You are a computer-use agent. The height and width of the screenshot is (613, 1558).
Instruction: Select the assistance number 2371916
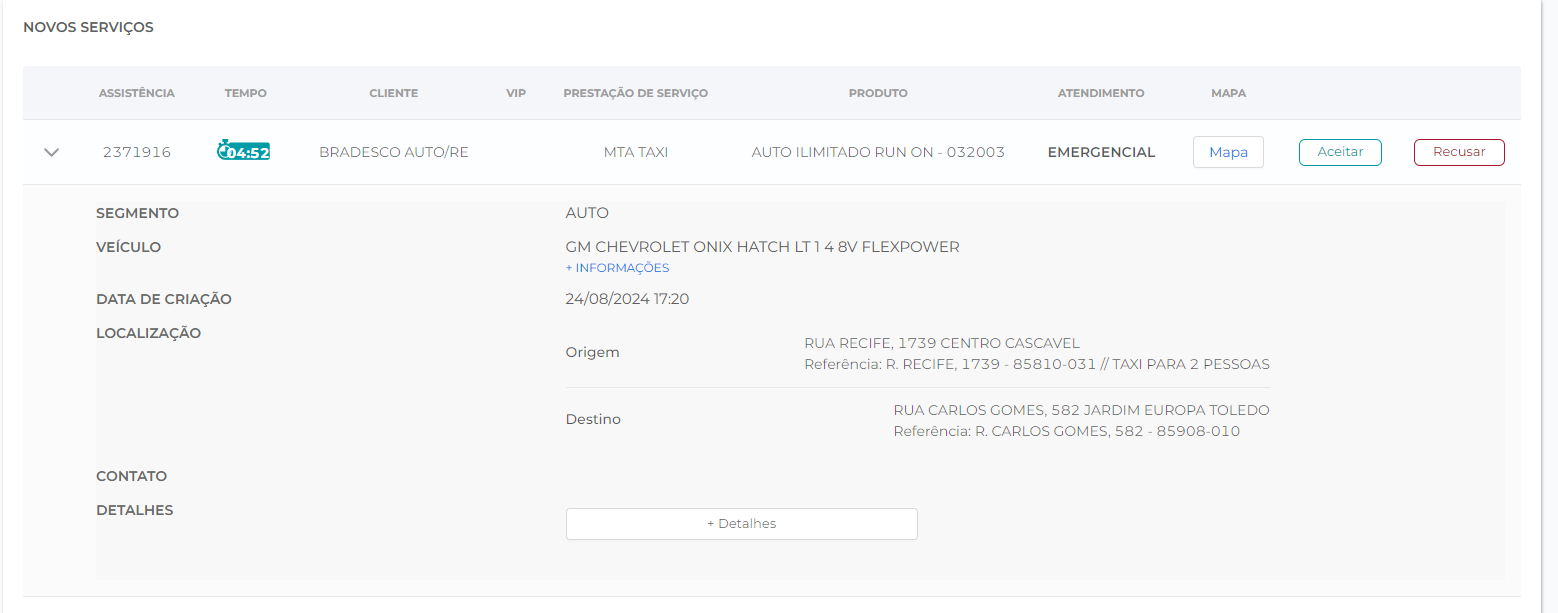[x=137, y=152]
